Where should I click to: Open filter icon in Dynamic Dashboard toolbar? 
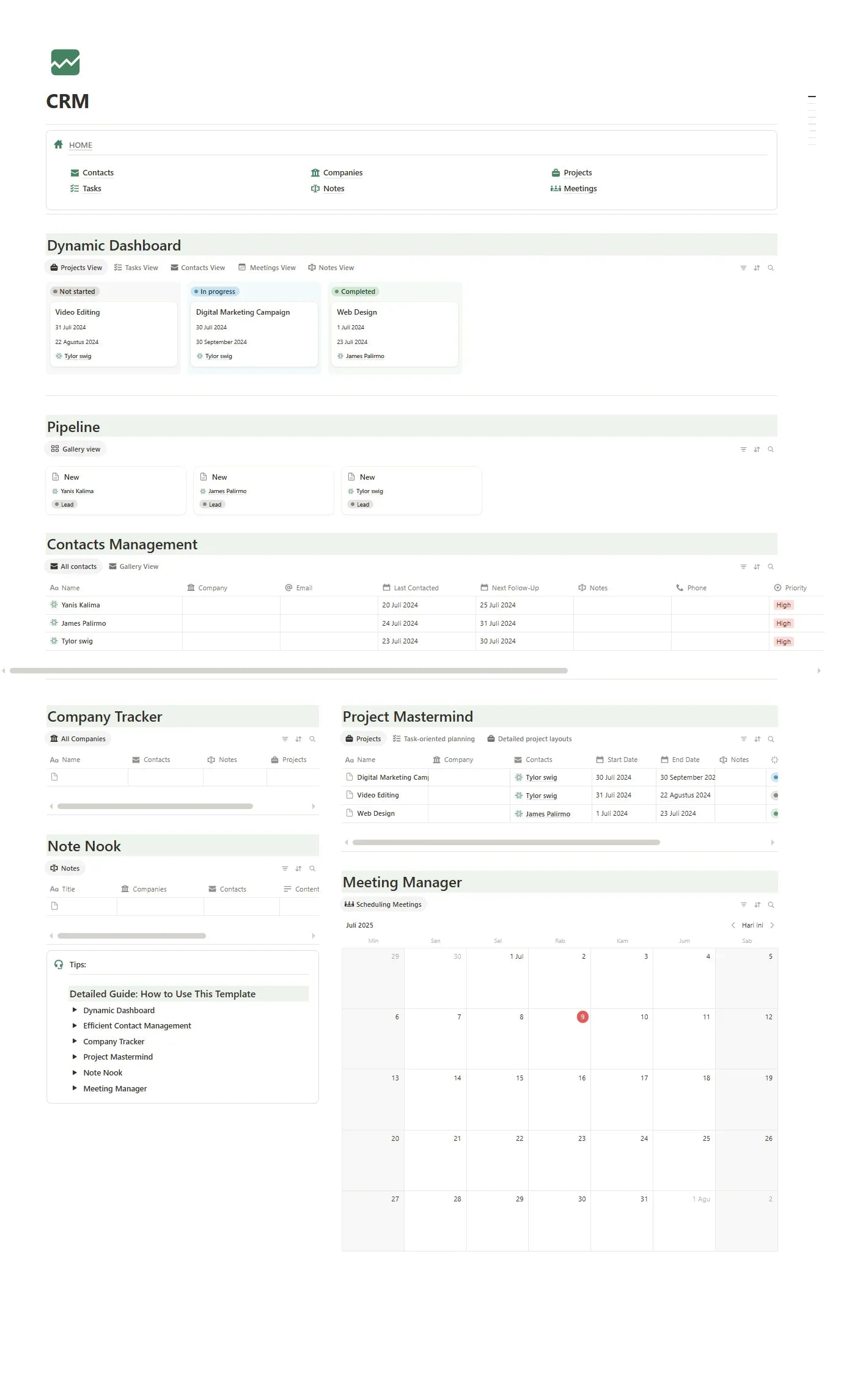pyautogui.click(x=743, y=268)
